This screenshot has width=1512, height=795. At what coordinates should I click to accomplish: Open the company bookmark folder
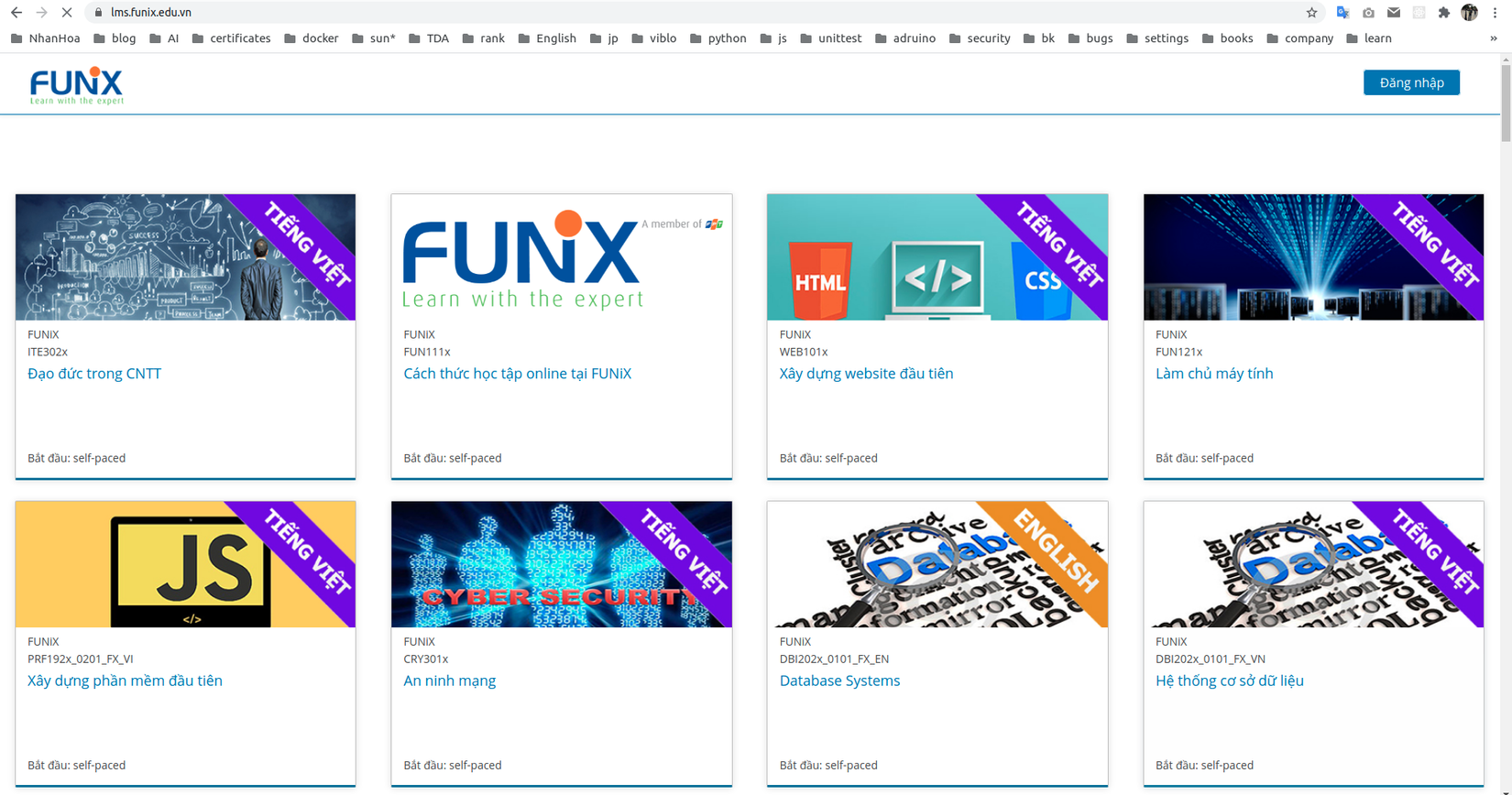(1299, 38)
